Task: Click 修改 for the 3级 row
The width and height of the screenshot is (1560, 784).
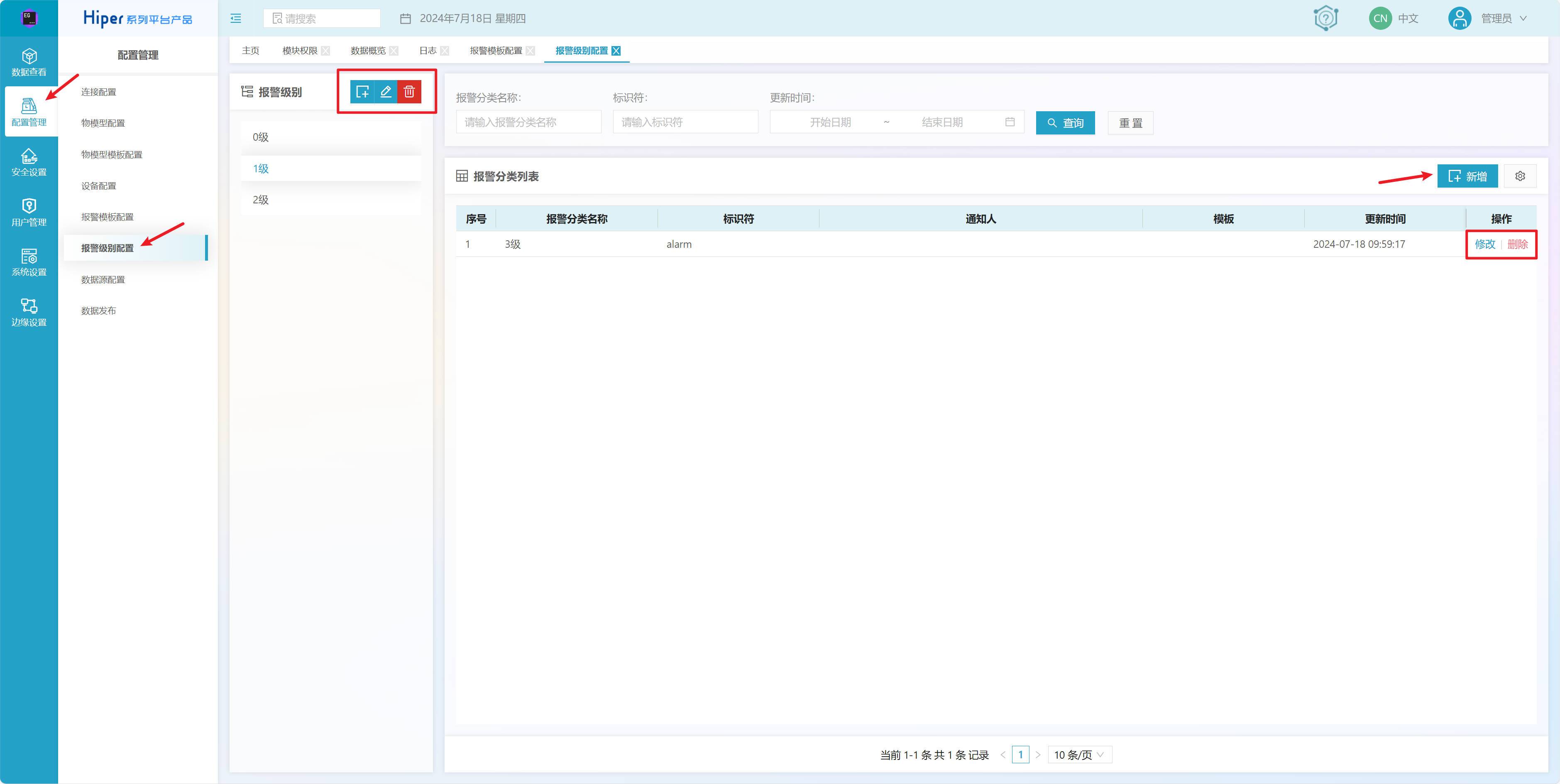Action: click(x=1485, y=244)
